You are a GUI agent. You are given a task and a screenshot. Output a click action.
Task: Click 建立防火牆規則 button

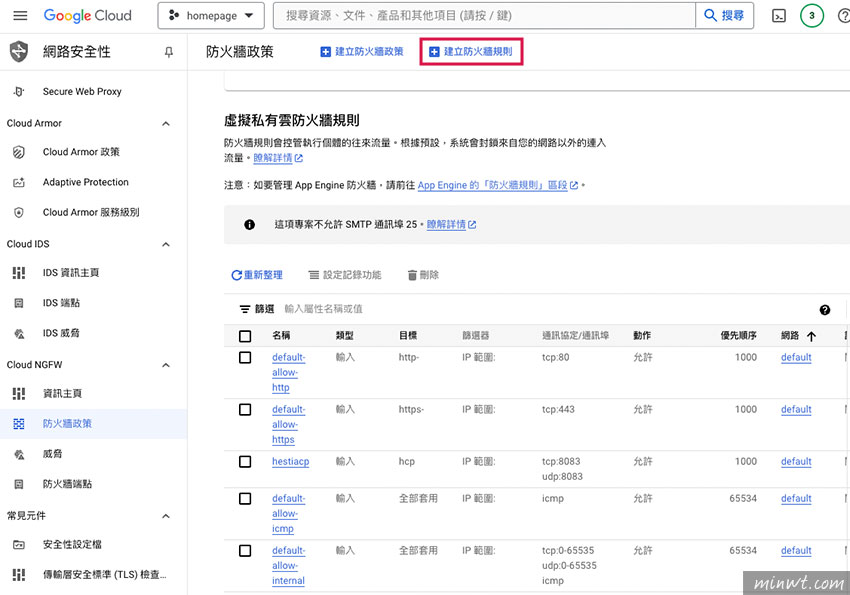(471, 51)
